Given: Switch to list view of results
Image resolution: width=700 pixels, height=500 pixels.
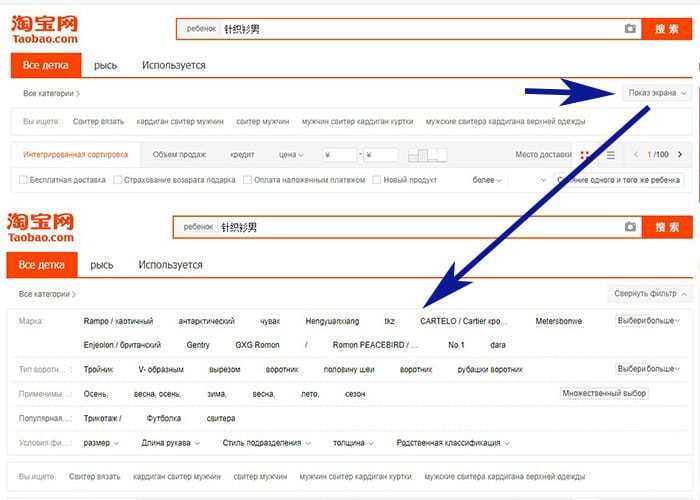Looking at the screenshot, I should pos(611,155).
